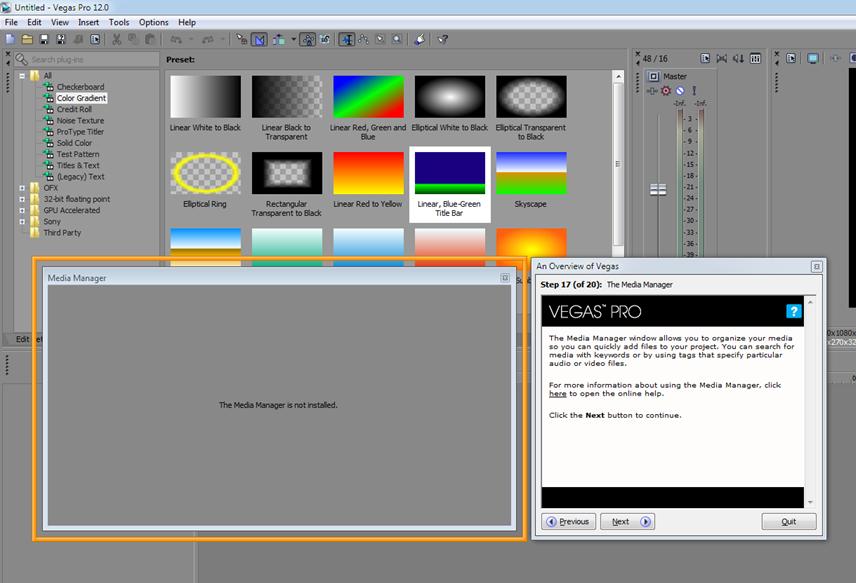
Task: Collapse the All plug-ins folder
Action: [22, 76]
